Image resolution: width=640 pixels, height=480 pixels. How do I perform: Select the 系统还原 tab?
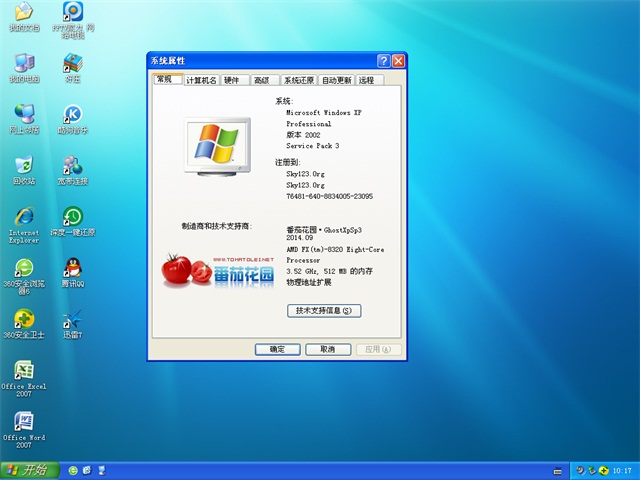[x=298, y=80]
